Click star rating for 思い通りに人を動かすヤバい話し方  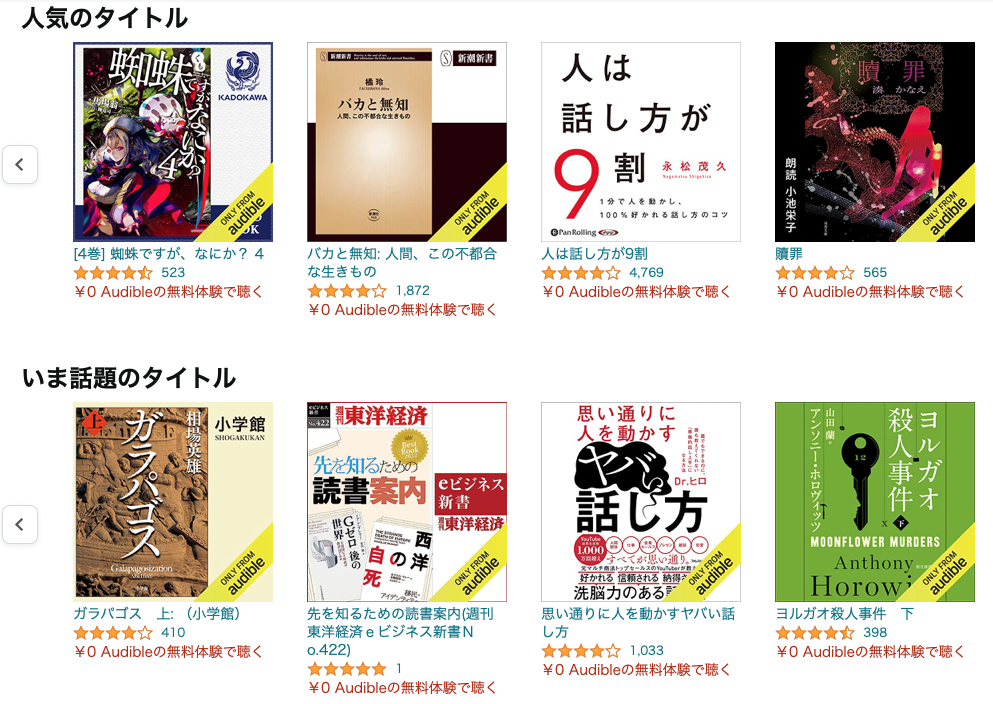tap(581, 650)
